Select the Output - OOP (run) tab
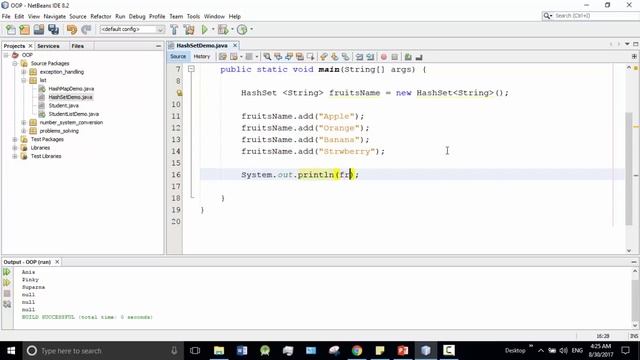This screenshot has width=640, height=360. (x=27, y=262)
